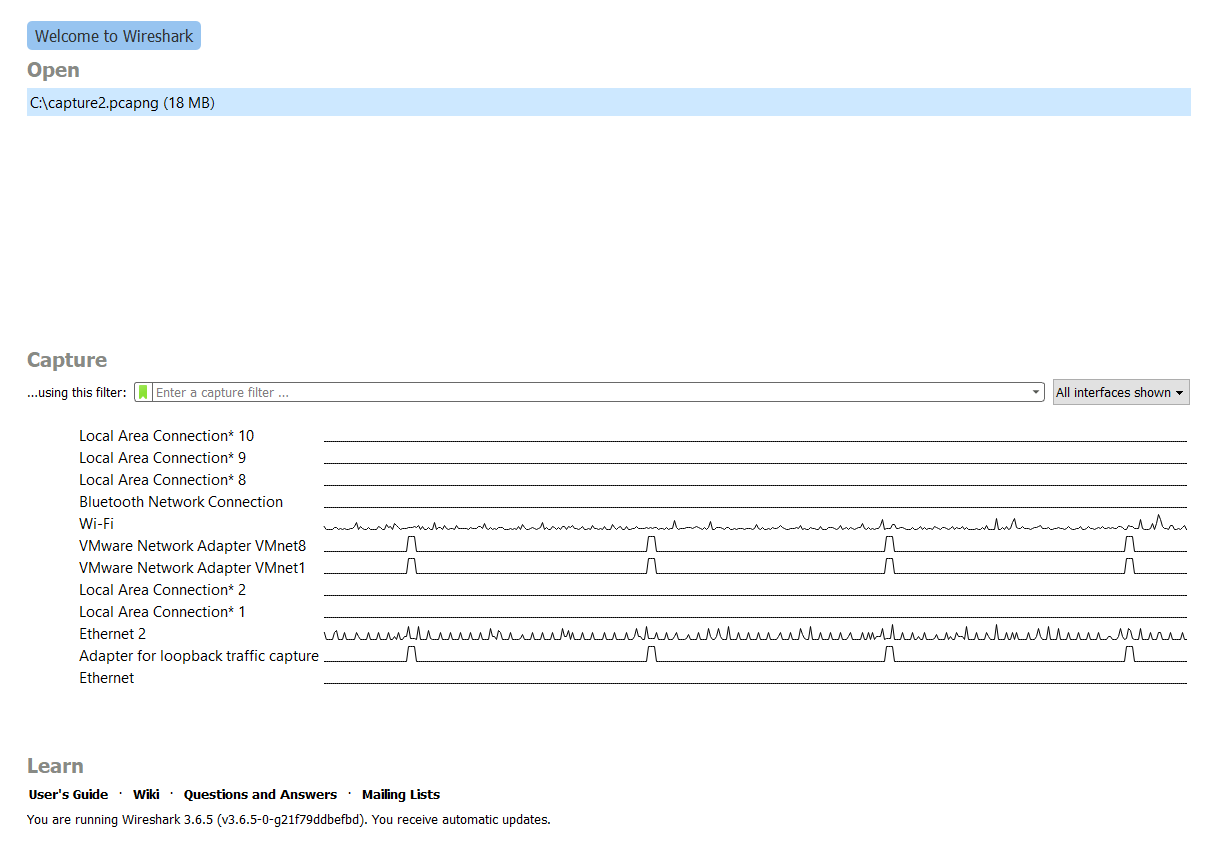The width and height of the screenshot is (1221, 841).
Task: Open the All interfaces shown dropdown
Action: [x=1121, y=392]
